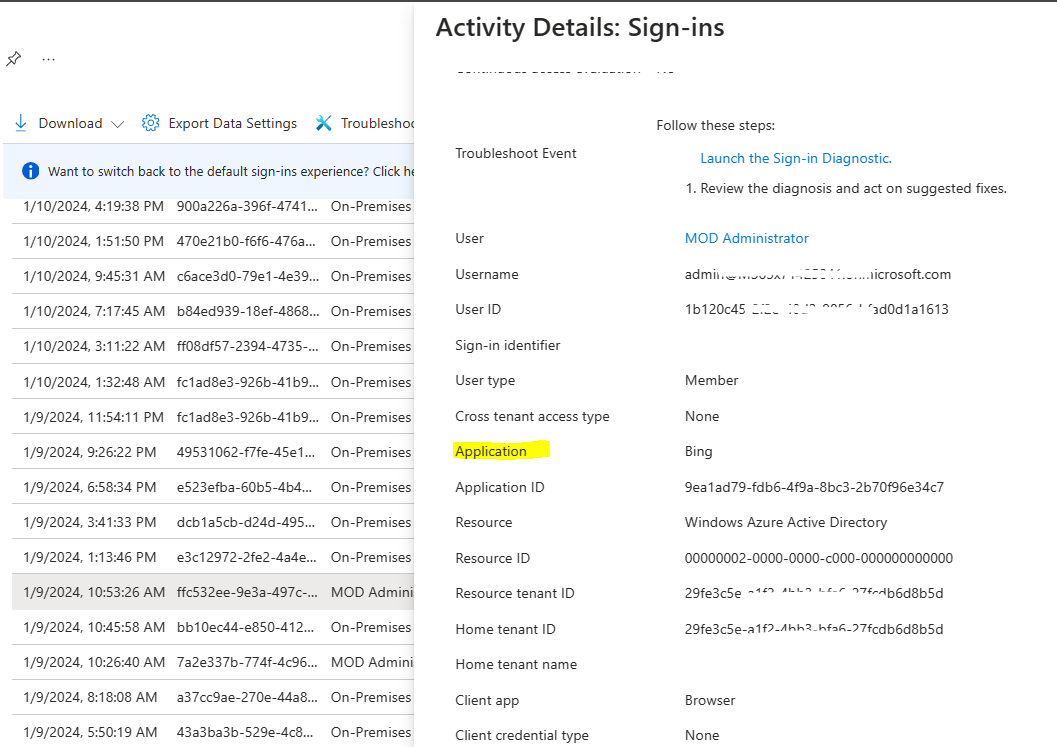Select the sign-in row 1/9/2024, 5:50:19 AM
This screenshot has width=1057, height=747.
[212, 732]
